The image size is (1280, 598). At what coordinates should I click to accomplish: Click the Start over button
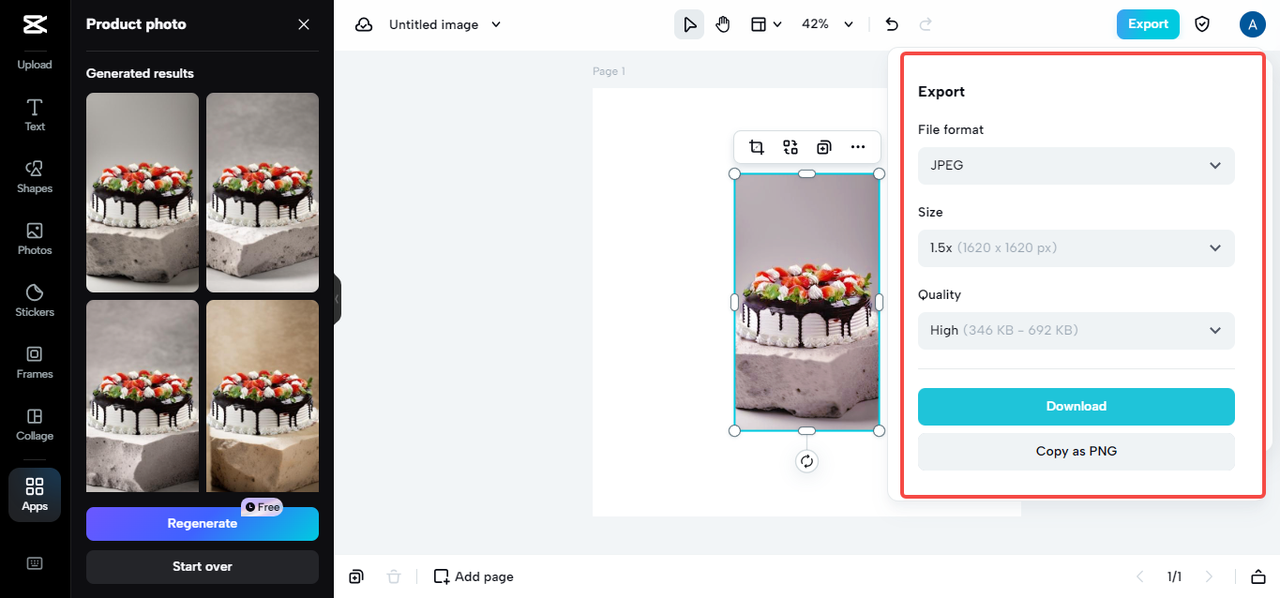tap(202, 566)
